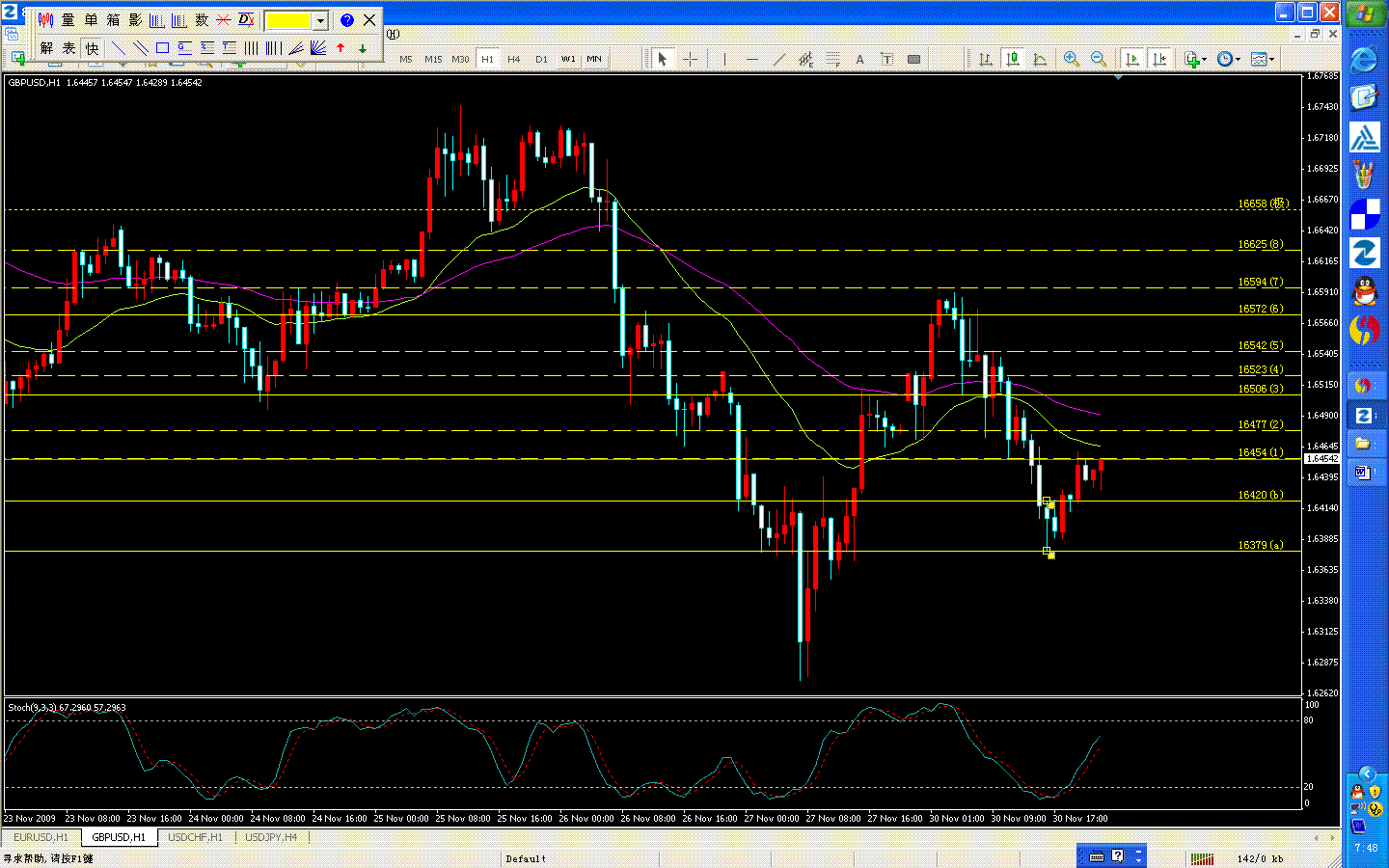Screen dimensions: 1389x868
Task: Zoom out on the chart
Action: pos(1098,59)
